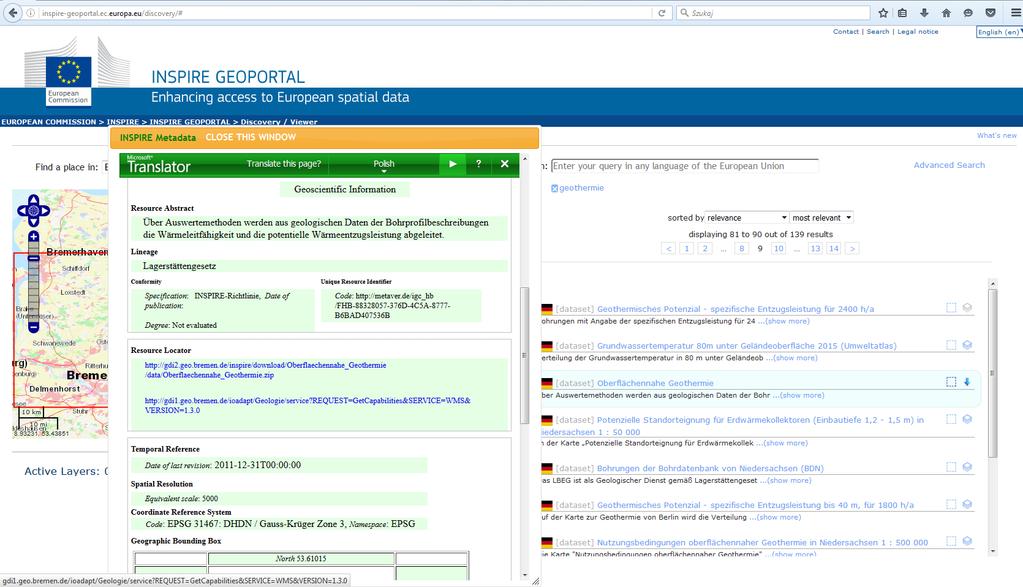
Task: Toggle extent box for Grundwassertemperatur 80m result
Action: pyautogui.click(x=951, y=345)
